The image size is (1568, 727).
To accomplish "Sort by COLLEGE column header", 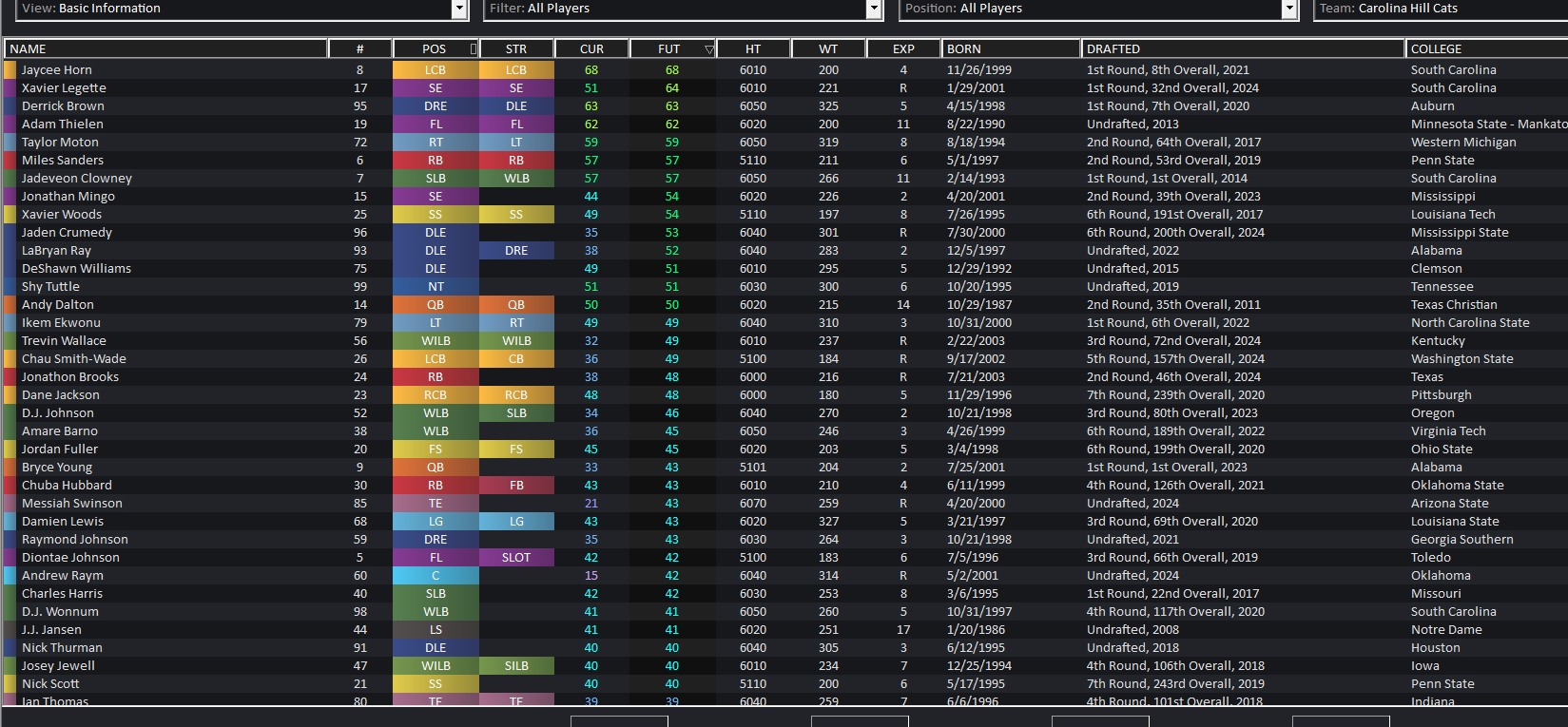I will coord(1487,48).
